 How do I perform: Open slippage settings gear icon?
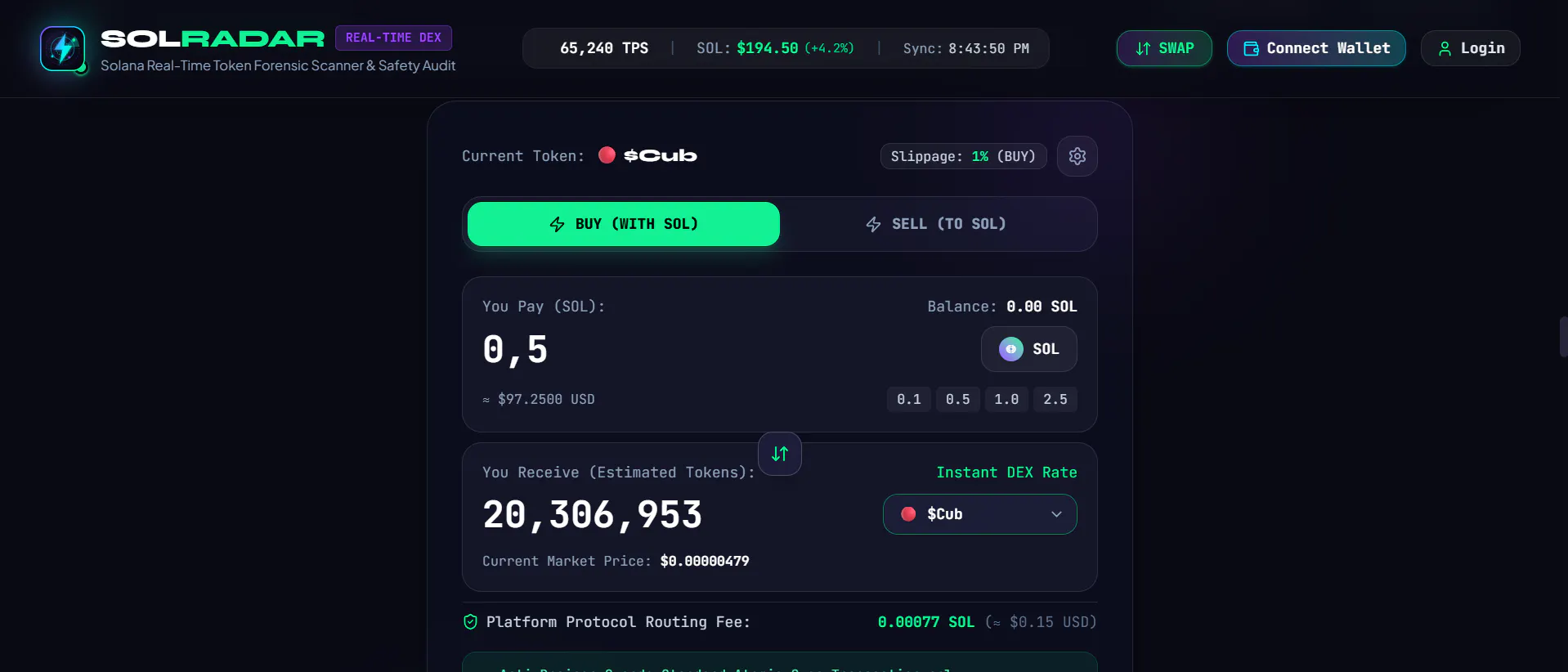pos(1077,156)
